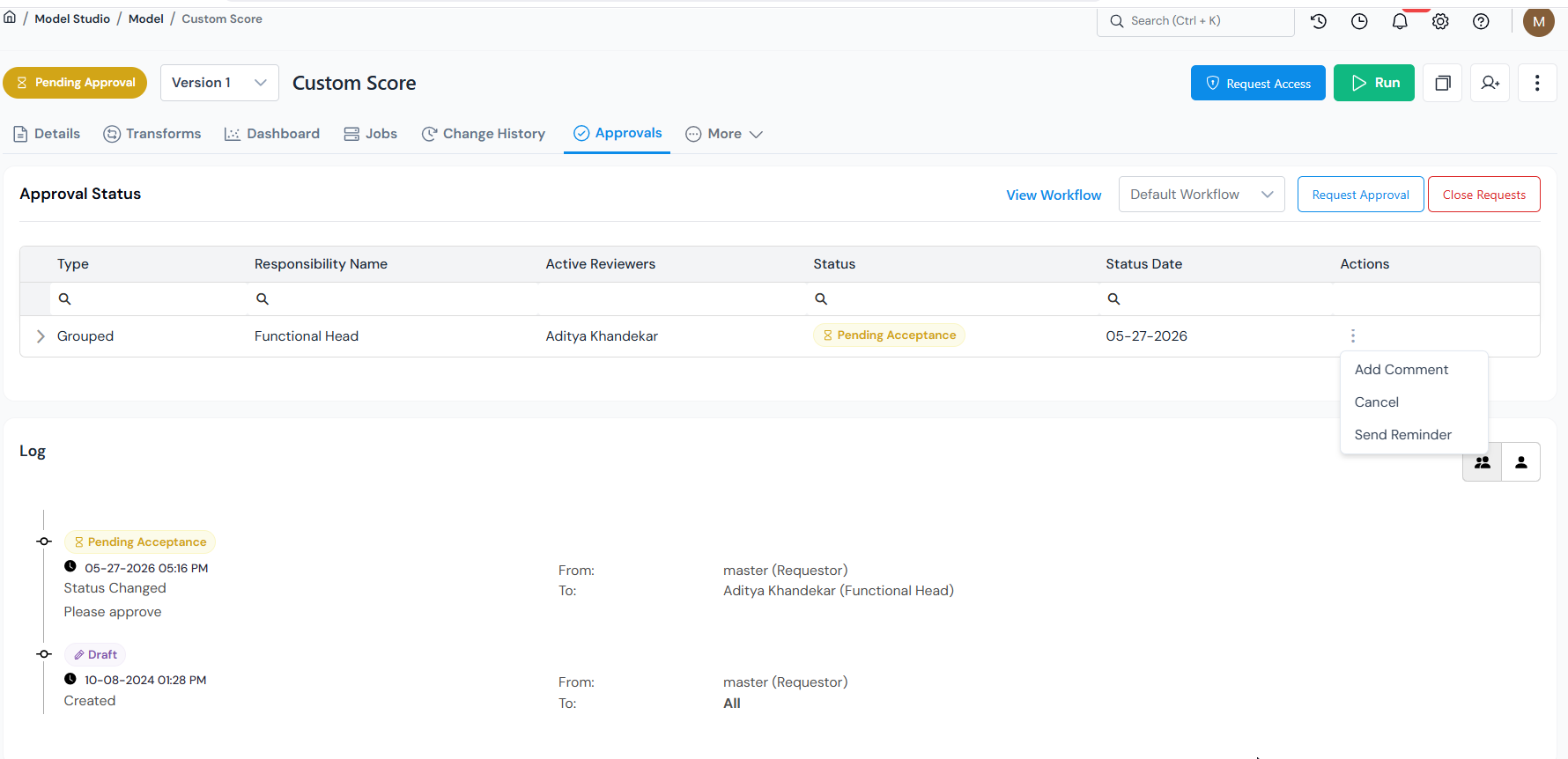Click the Draft log entry badge
Screen dimensions: 1568x759
point(95,655)
